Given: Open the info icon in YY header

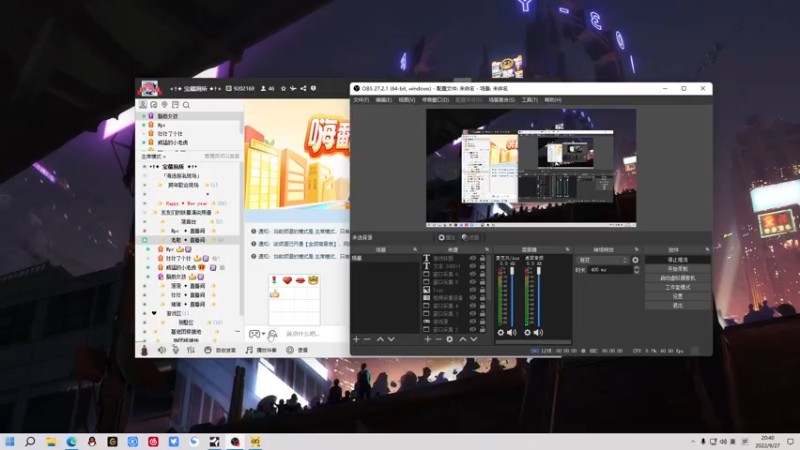Looking at the screenshot, I should pyautogui.click(x=313, y=88).
